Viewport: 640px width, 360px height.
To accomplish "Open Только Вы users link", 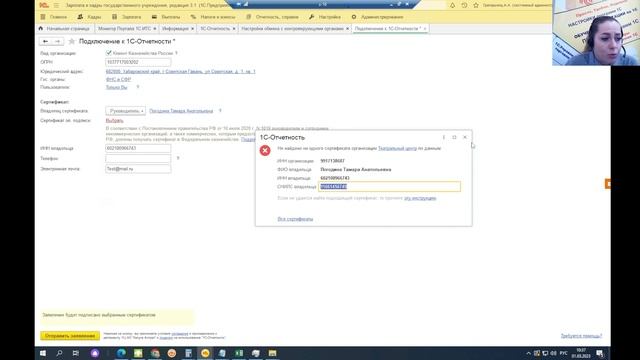I will click(116, 87).
